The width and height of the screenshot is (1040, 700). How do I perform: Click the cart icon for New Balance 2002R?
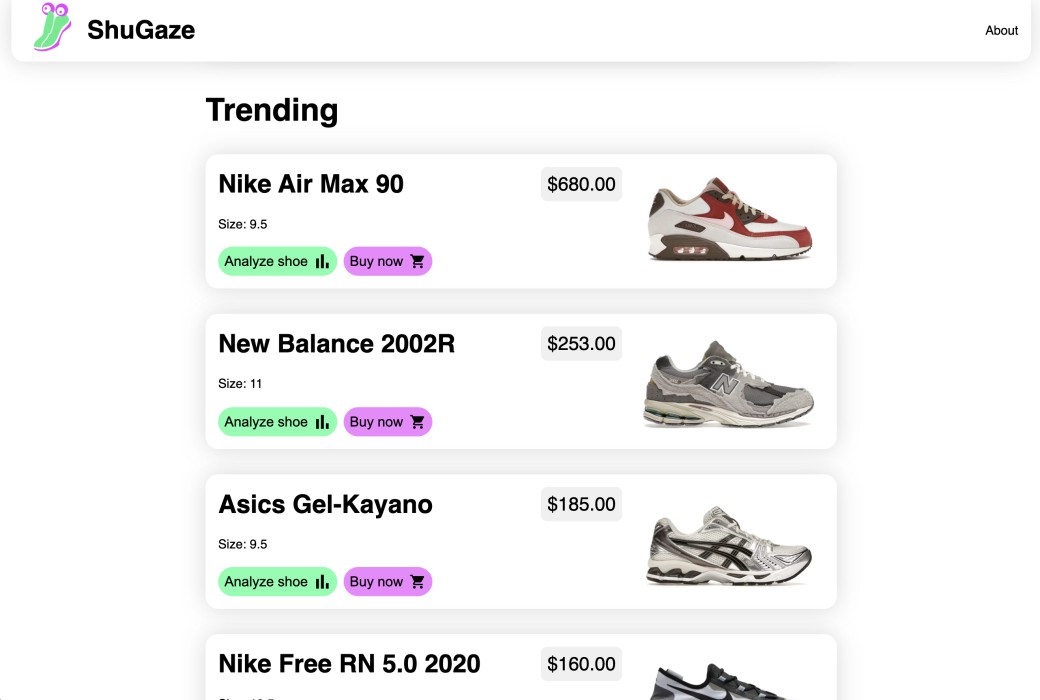click(417, 422)
